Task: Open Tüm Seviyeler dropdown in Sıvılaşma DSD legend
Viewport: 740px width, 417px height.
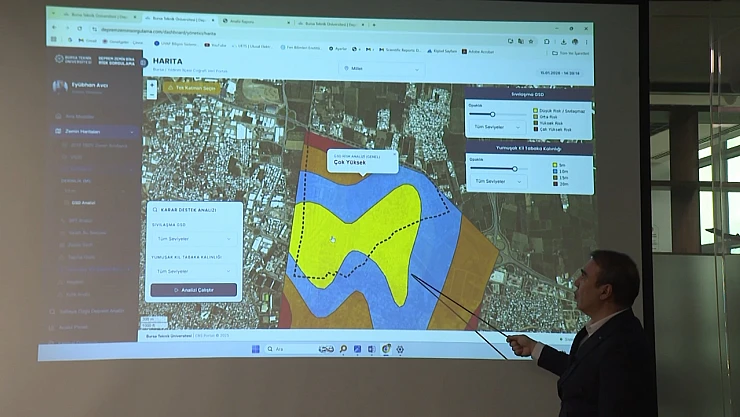Action: [x=497, y=127]
